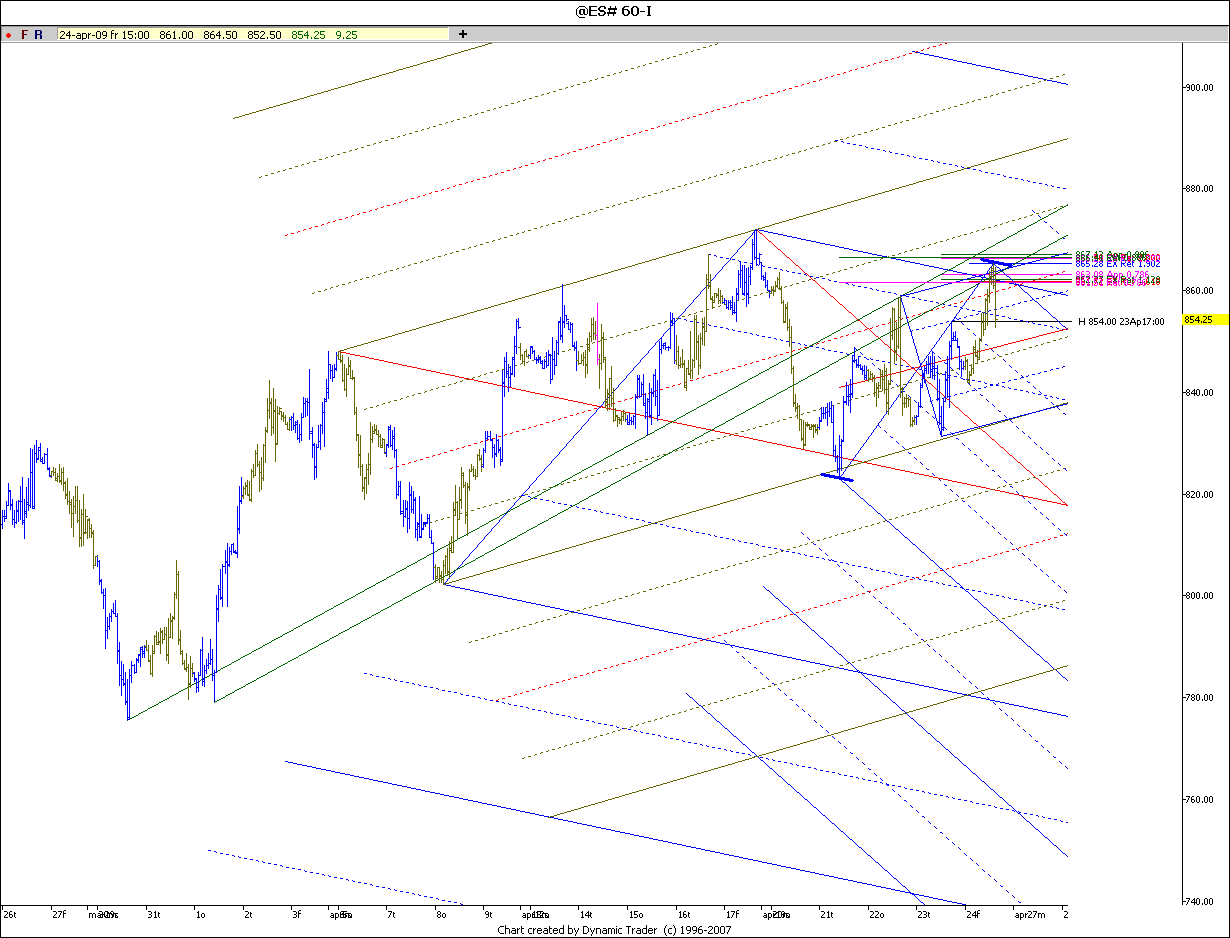Click the green change value 9.25
Screen dimensions: 1230x938
(x=347, y=34)
